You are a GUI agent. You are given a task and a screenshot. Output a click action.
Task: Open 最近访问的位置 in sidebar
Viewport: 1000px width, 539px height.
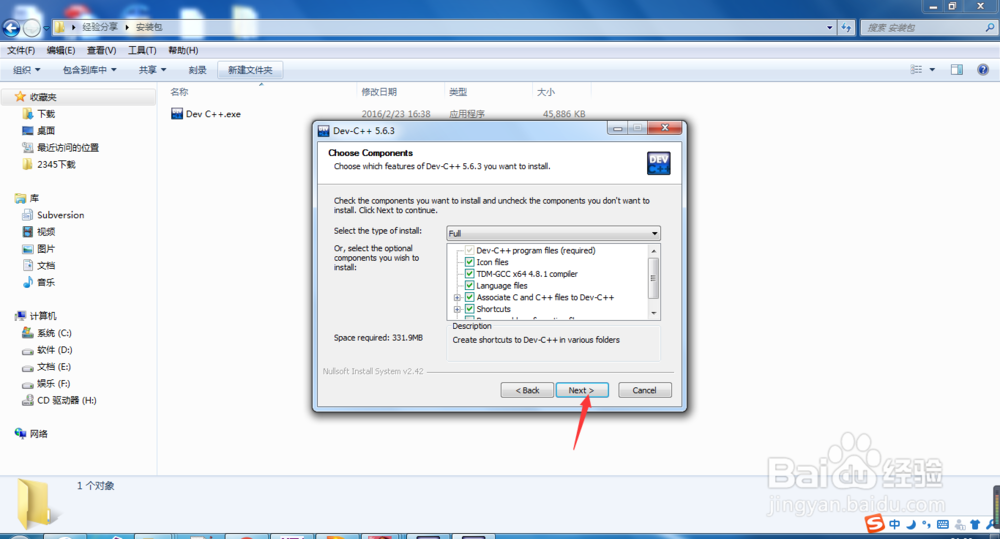(68, 147)
